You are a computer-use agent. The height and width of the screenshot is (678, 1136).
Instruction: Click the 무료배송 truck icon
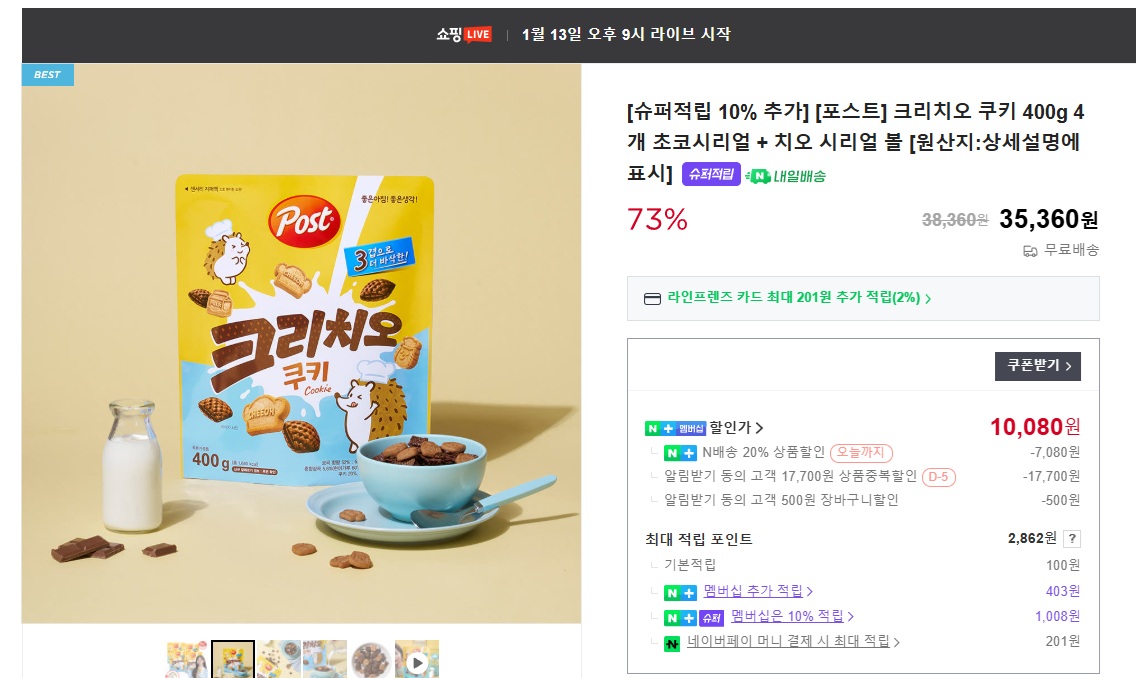click(x=1030, y=251)
